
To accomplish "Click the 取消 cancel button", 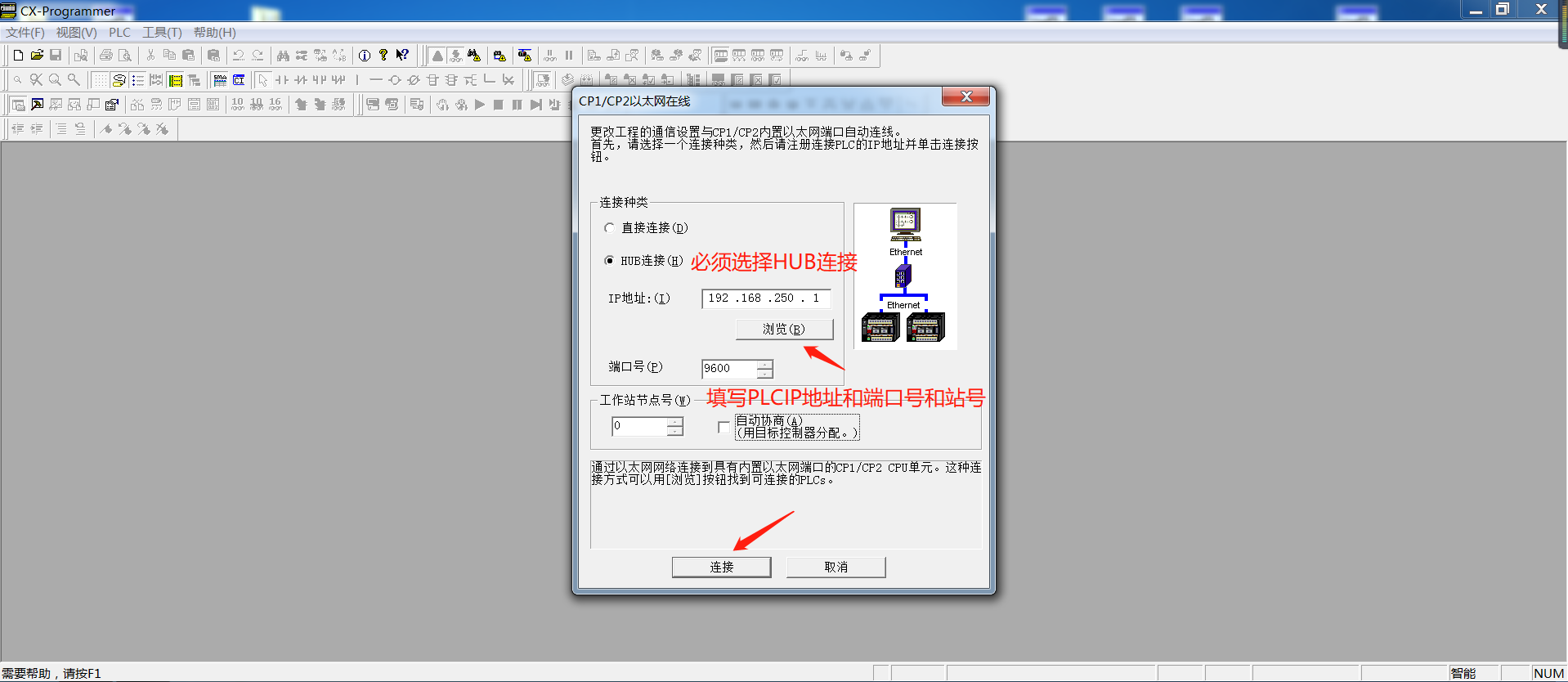I will pos(836,567).
